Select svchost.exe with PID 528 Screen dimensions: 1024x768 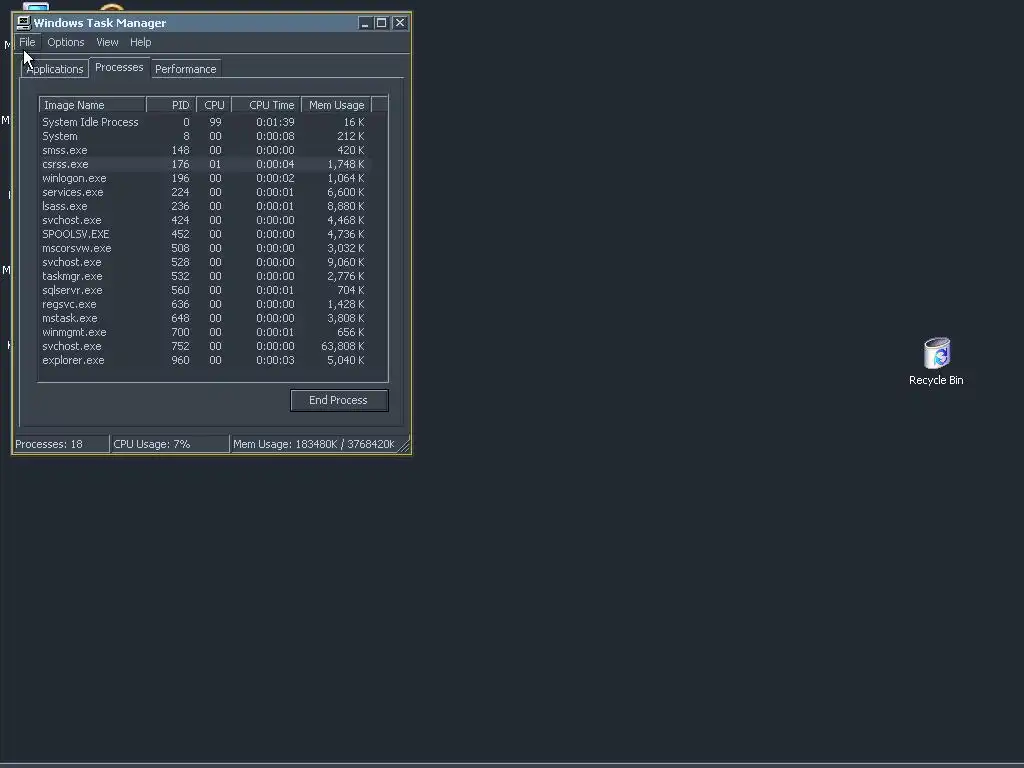205,263
